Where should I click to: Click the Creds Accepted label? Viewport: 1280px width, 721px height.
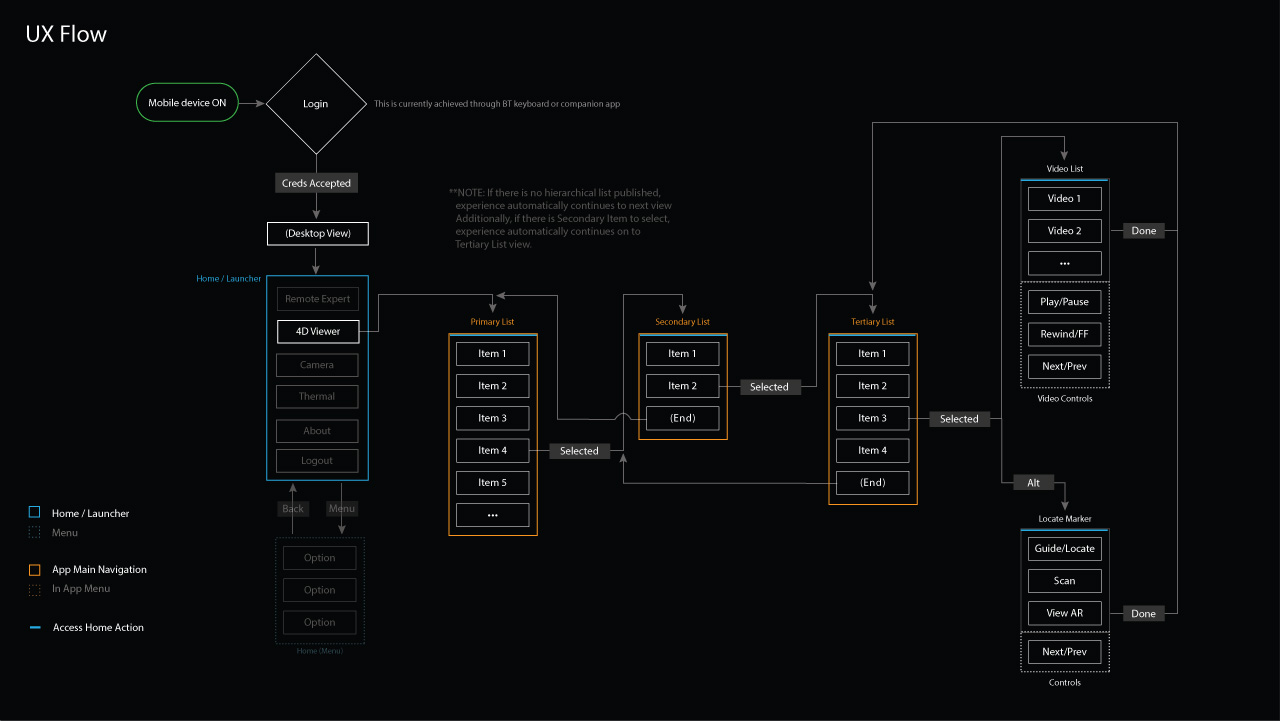[316, 183]
